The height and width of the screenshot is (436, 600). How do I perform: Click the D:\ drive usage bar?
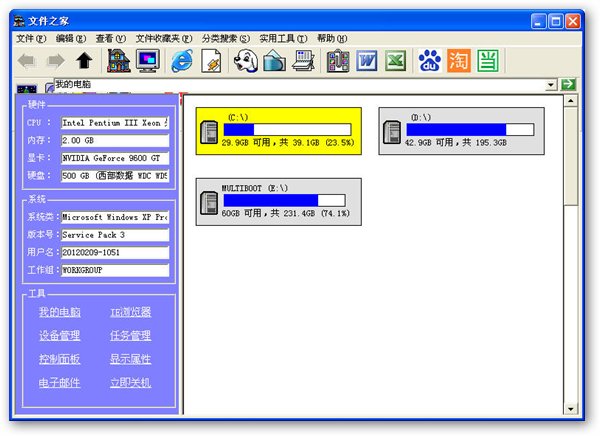[470, 129]
